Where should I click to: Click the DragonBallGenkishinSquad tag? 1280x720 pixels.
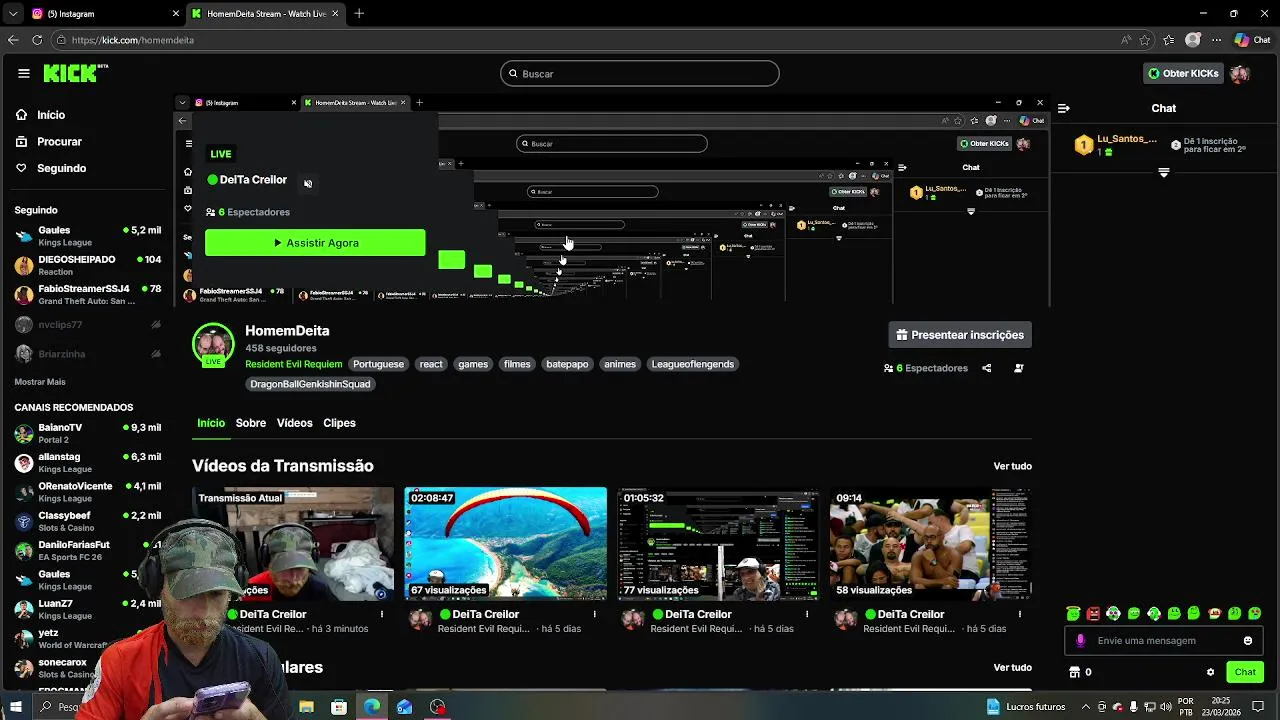coord(310,384)
